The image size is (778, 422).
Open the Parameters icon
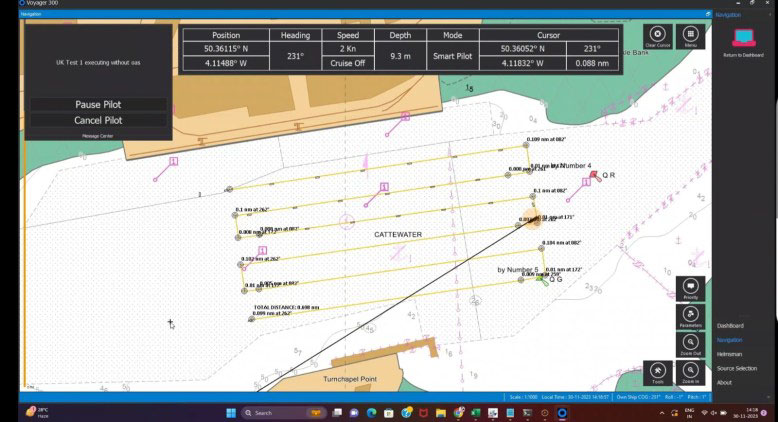click(x=690, y=316)
